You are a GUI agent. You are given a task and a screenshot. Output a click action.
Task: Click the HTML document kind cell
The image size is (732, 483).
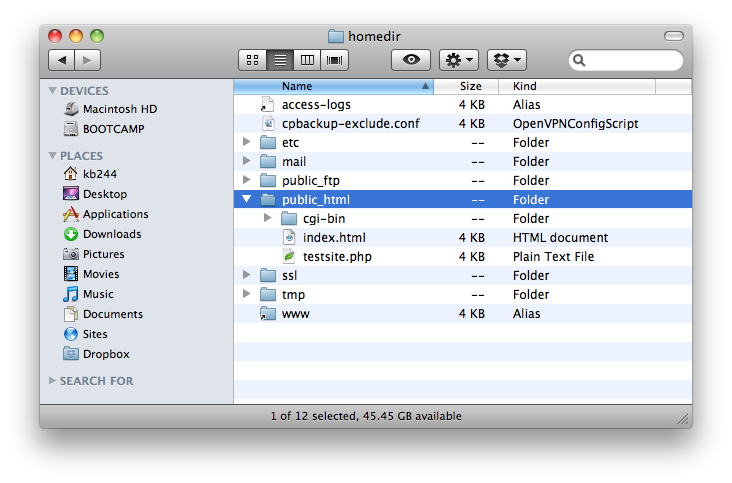tap(560, 238)
